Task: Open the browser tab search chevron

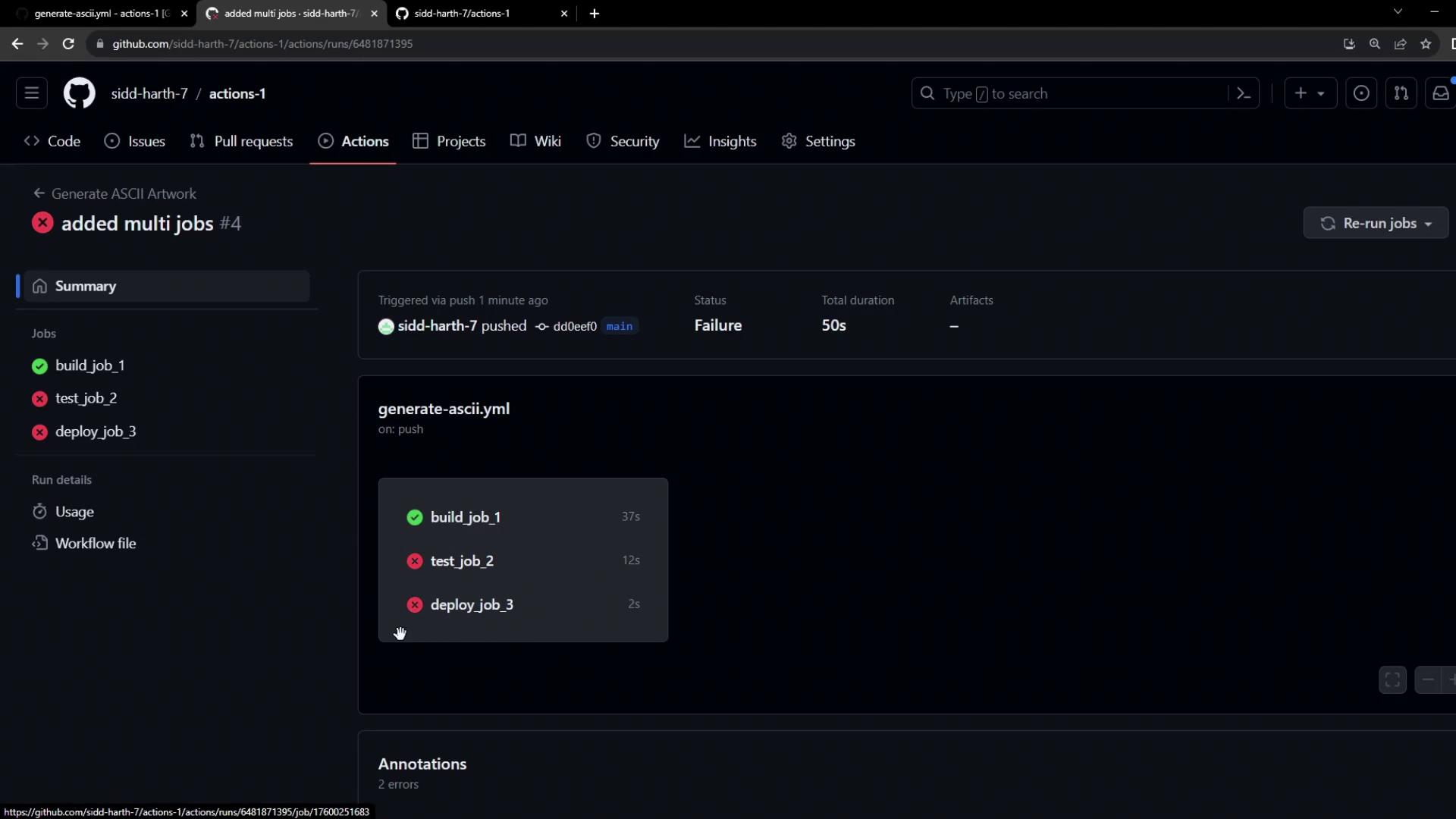Action: 1398,11
